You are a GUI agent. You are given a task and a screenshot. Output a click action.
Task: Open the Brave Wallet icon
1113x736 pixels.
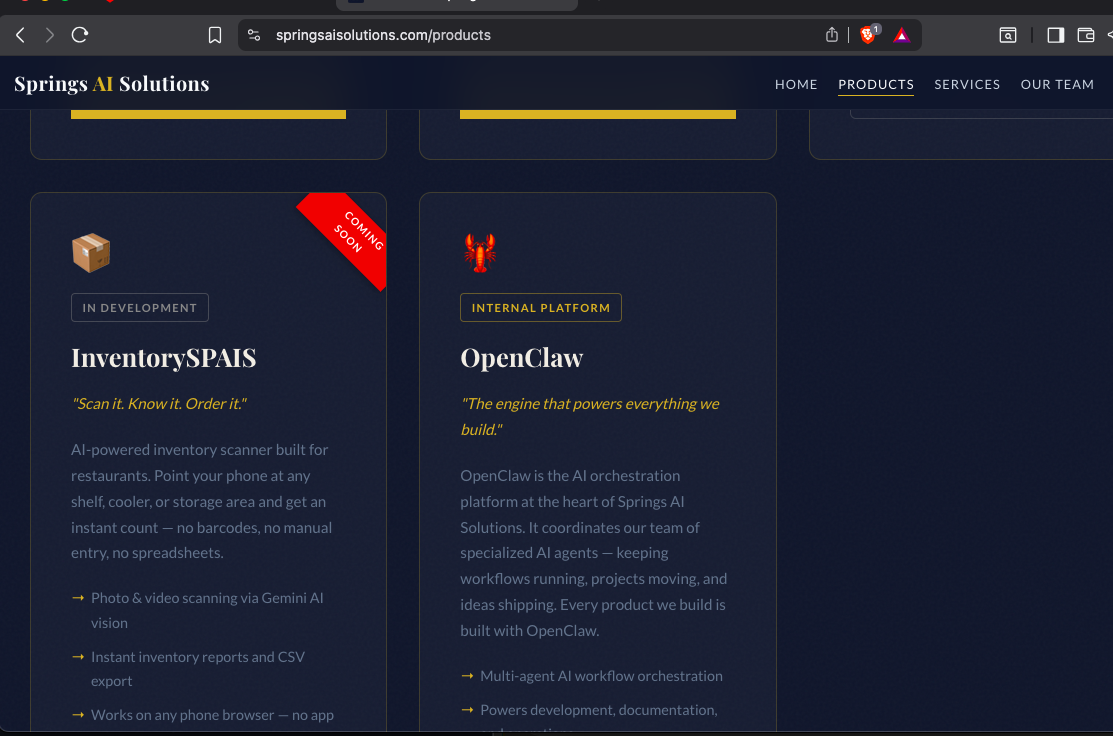(x=1085, y=35)
